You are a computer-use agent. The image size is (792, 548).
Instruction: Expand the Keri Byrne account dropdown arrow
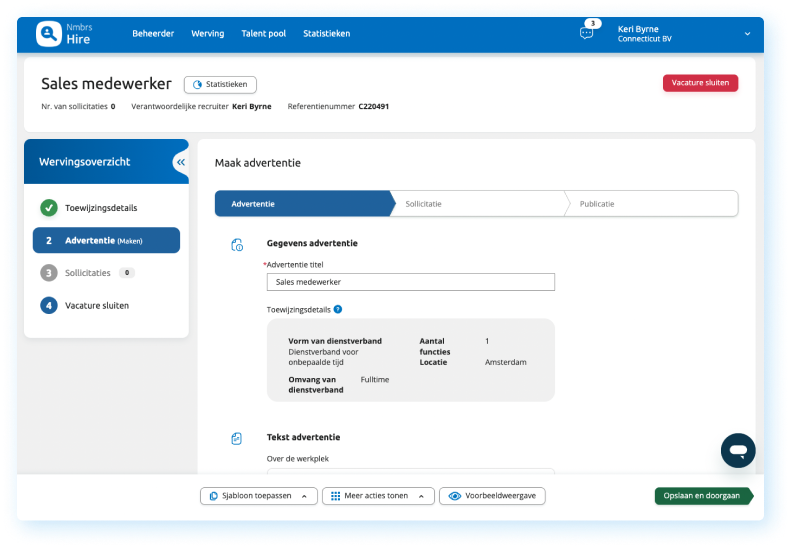(x=747, y=34)
